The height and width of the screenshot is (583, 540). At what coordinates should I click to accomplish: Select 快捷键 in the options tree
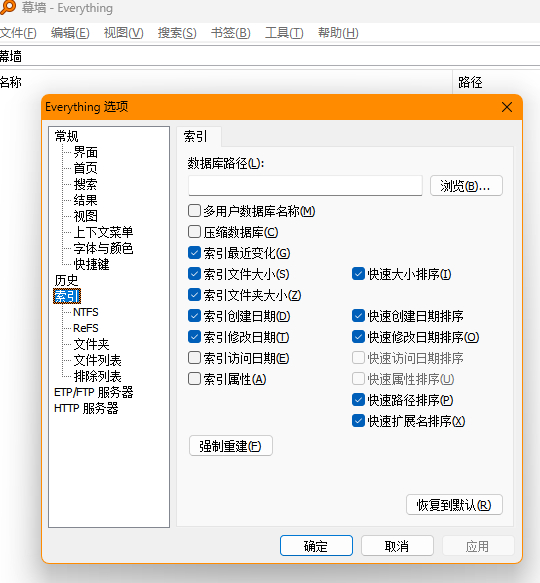coord(91,264)
